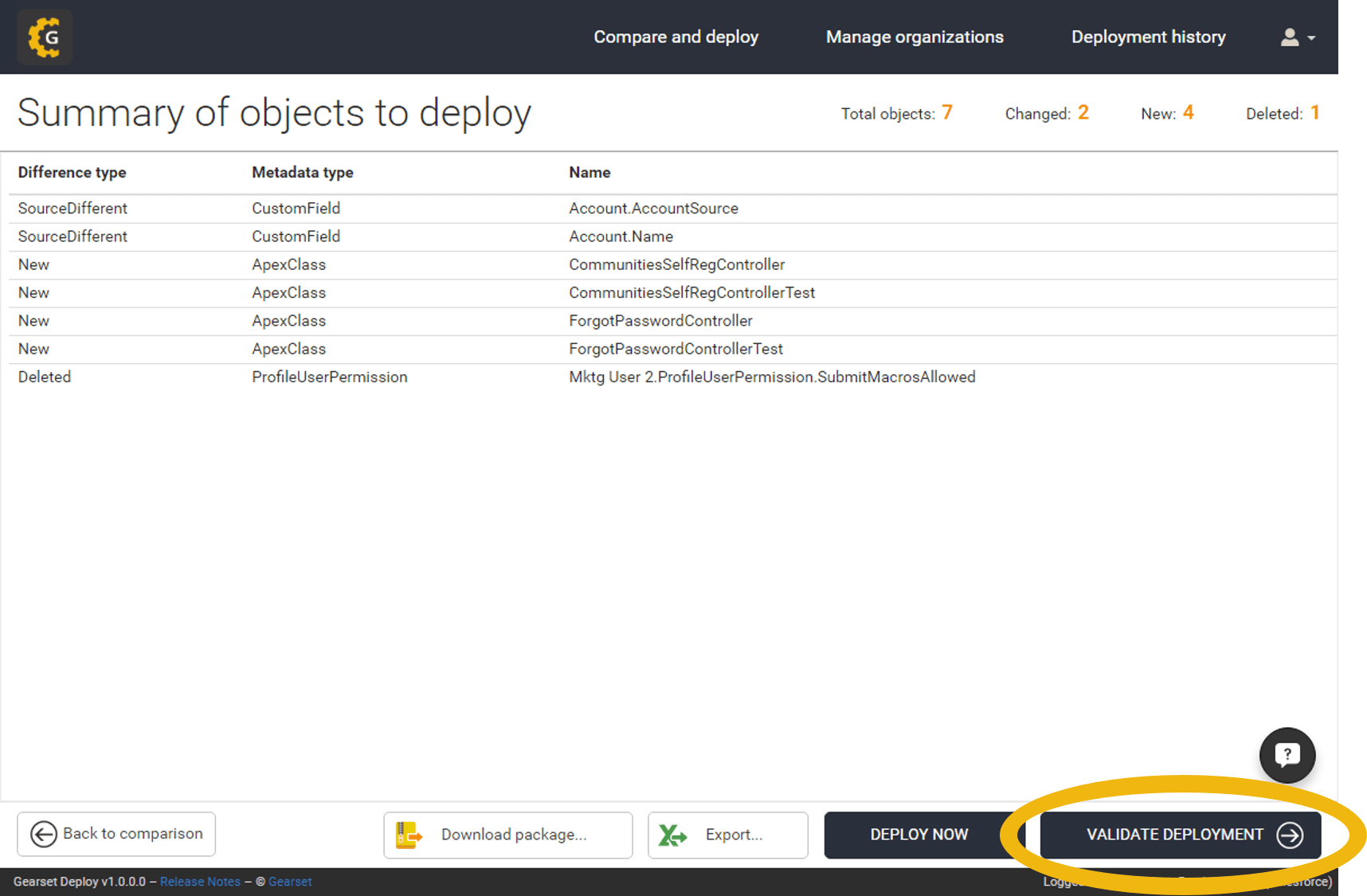The image size is (1367, 896).
Task: Click the Metadata type column header
Action: 302,172
